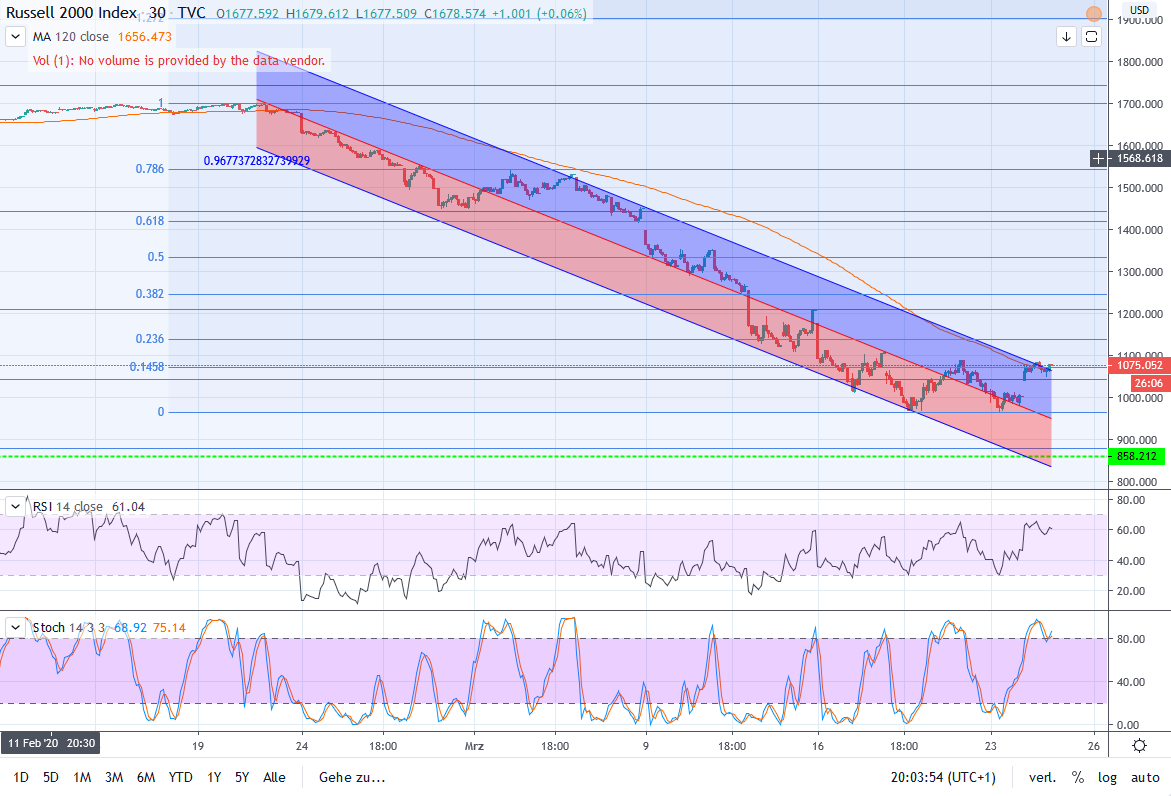Click the current price label 1075.052
Screen dimensions: 1171x796
click(x=1139, y=366)
